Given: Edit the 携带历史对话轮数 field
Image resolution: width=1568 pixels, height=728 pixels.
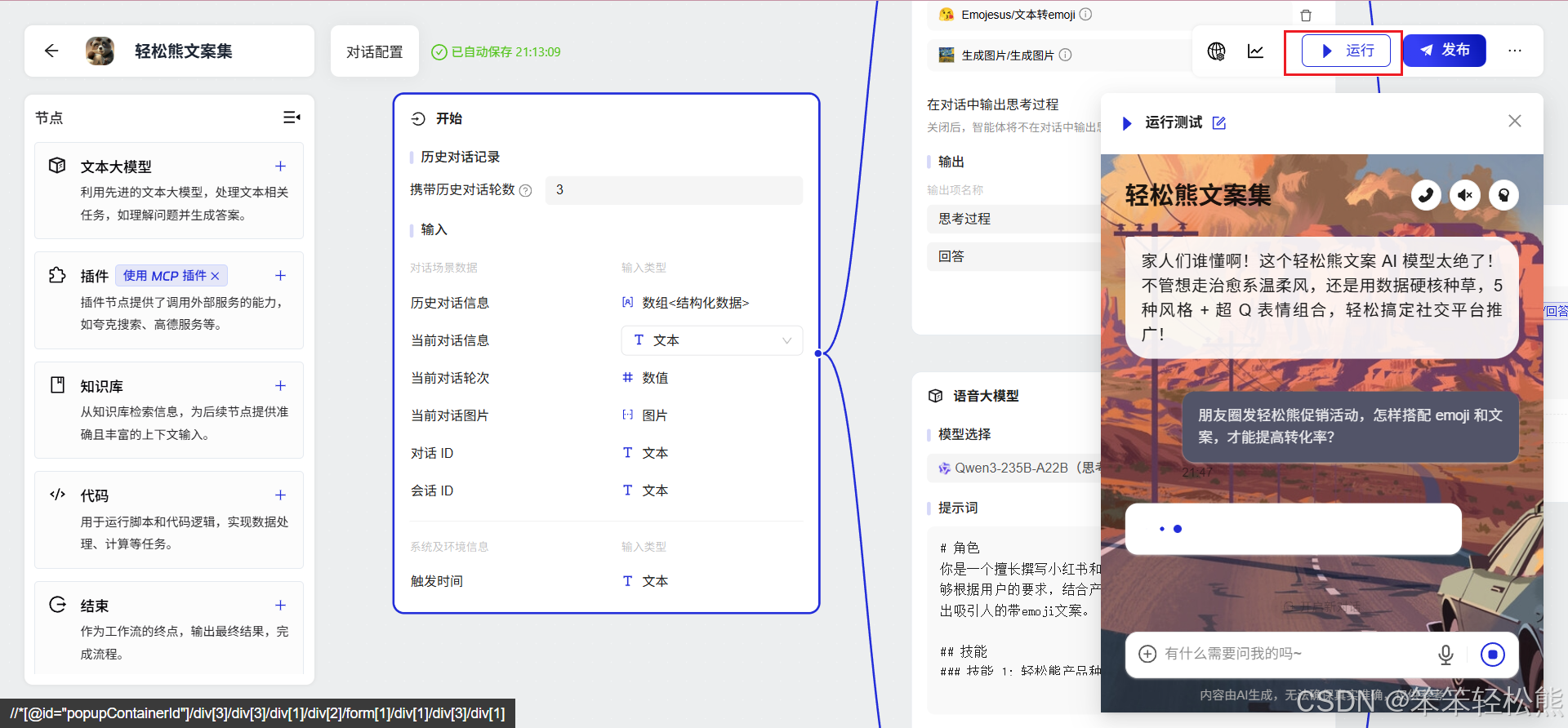Looking at the screenshot, I should tap(674, 190).
